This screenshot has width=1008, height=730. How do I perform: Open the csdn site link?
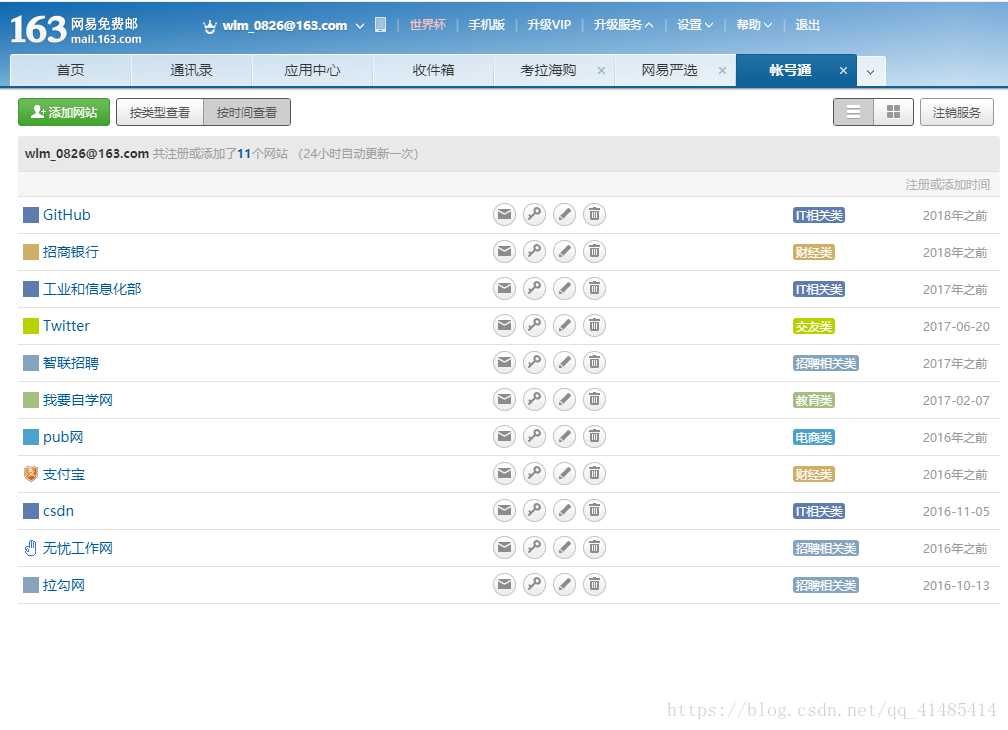click(58, 511)
